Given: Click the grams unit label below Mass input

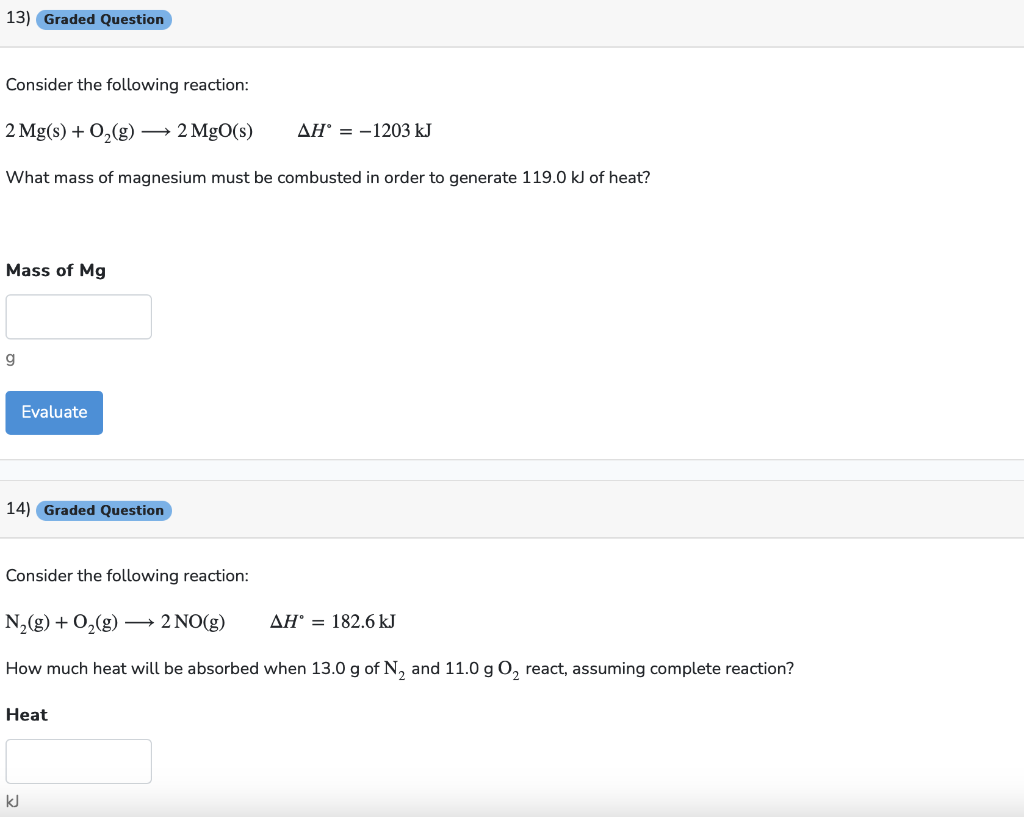Looking at the screenshot, I should coord(9,357).
